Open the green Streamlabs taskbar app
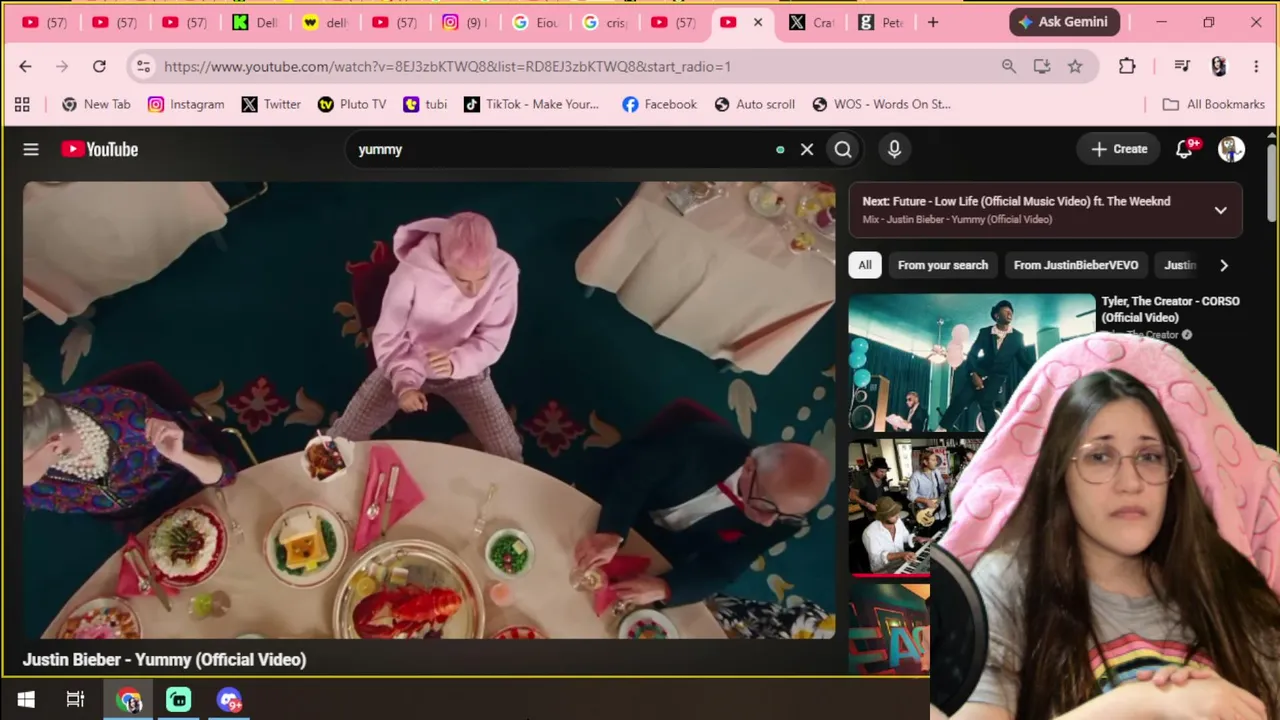The width and height of the screenshot is (1280, 720). [x=178, y=700]
